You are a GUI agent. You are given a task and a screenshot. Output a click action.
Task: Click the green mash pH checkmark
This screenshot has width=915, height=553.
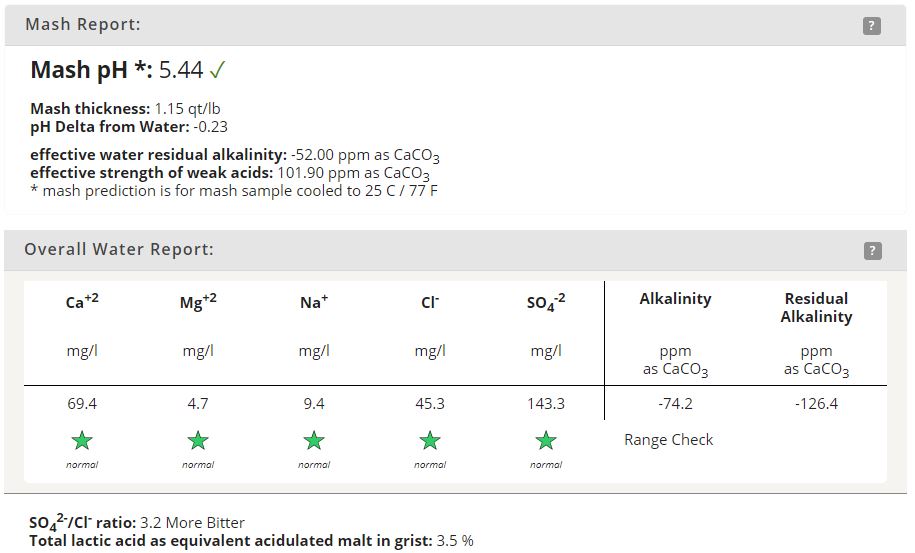(217, 70)
